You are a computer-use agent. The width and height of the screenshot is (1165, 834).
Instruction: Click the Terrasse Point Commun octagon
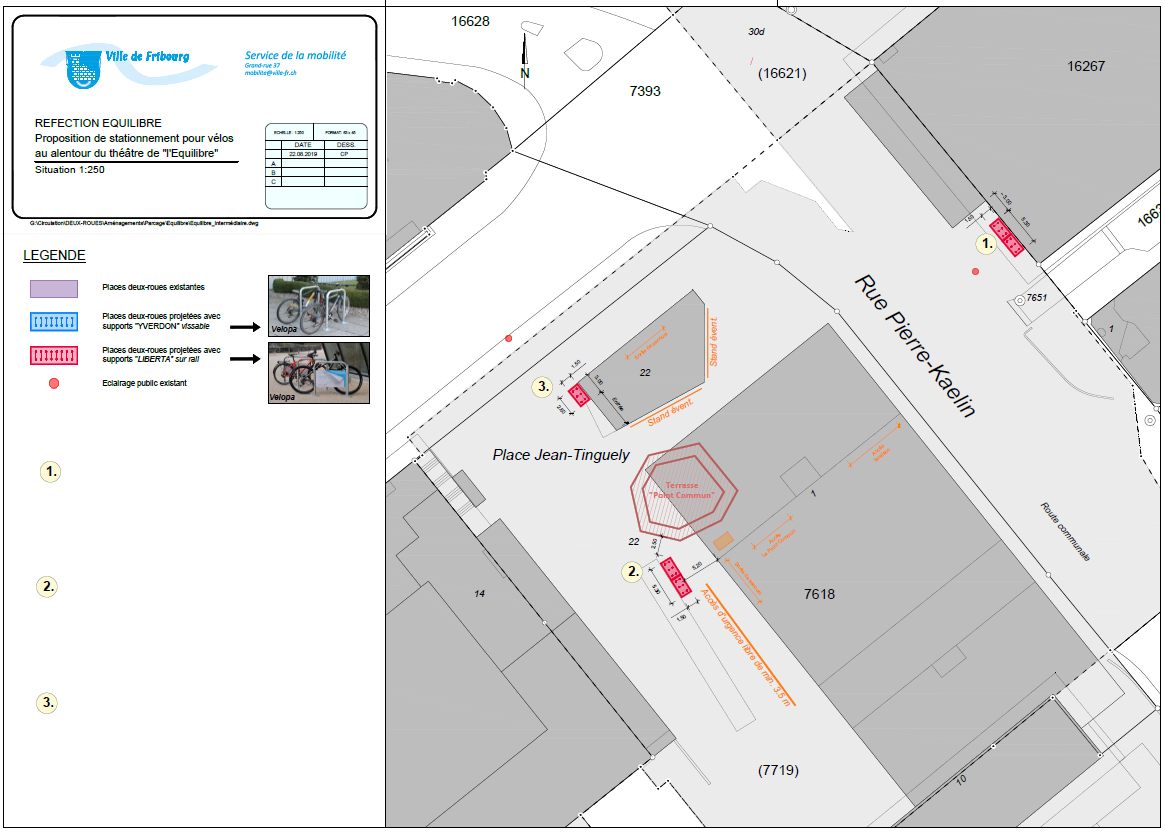click(683, 490)
